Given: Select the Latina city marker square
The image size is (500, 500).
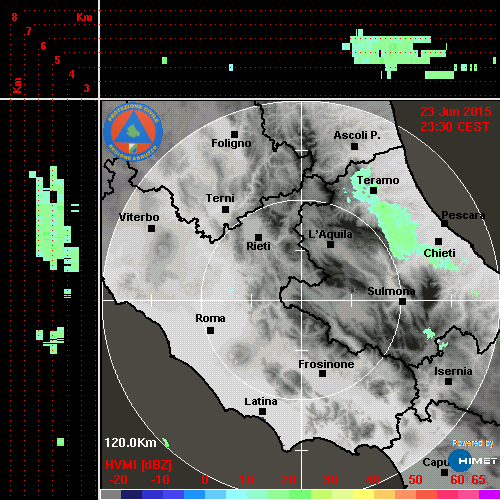Looking at the screenshot, I should tap(262, 411).
